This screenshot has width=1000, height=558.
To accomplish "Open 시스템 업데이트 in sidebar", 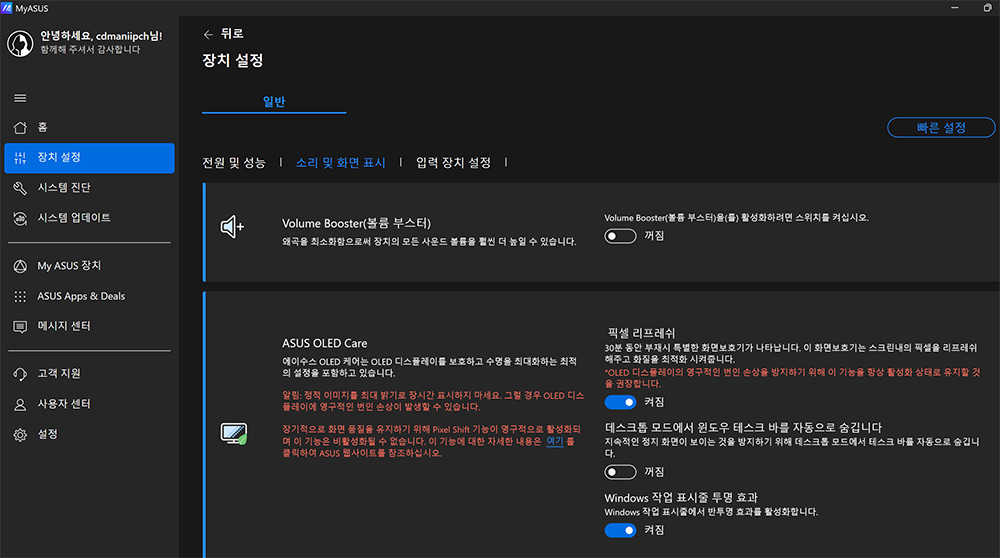I will (89, 218).
